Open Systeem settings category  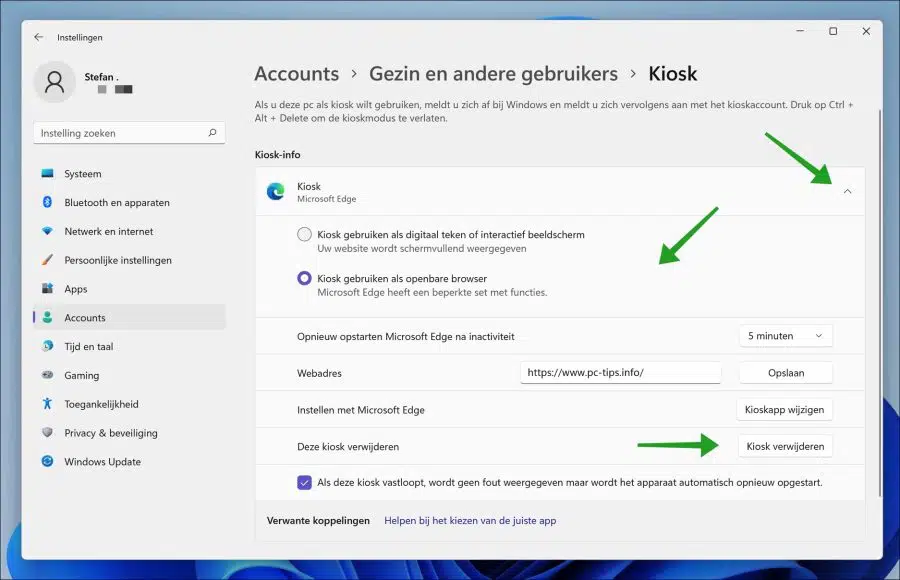point(129,173)
